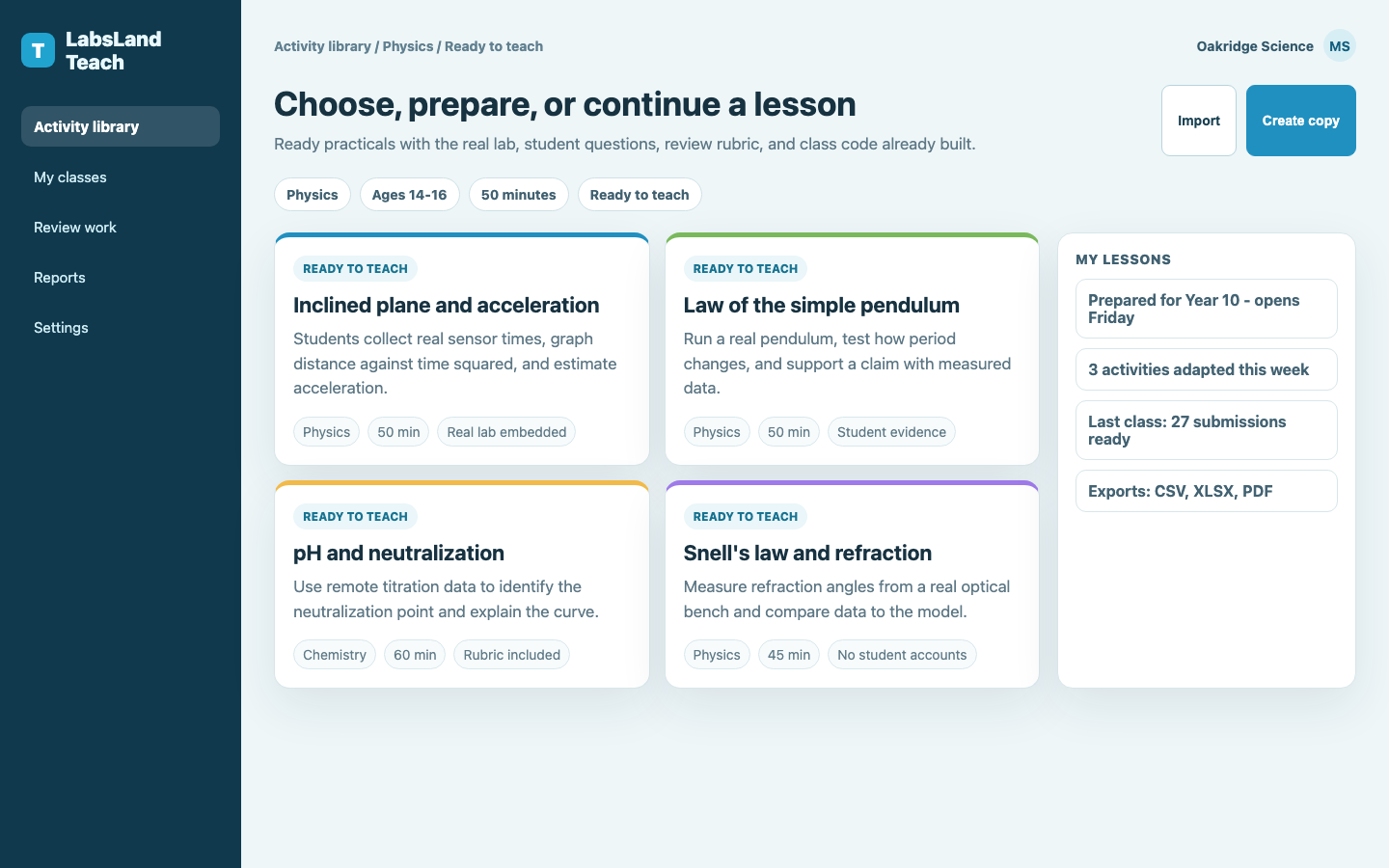Image resolution: width=1389 pixels, height=868 pixels.
Task: Toggle the Ages 14-16 filter chip
Action: click(409, 194)
